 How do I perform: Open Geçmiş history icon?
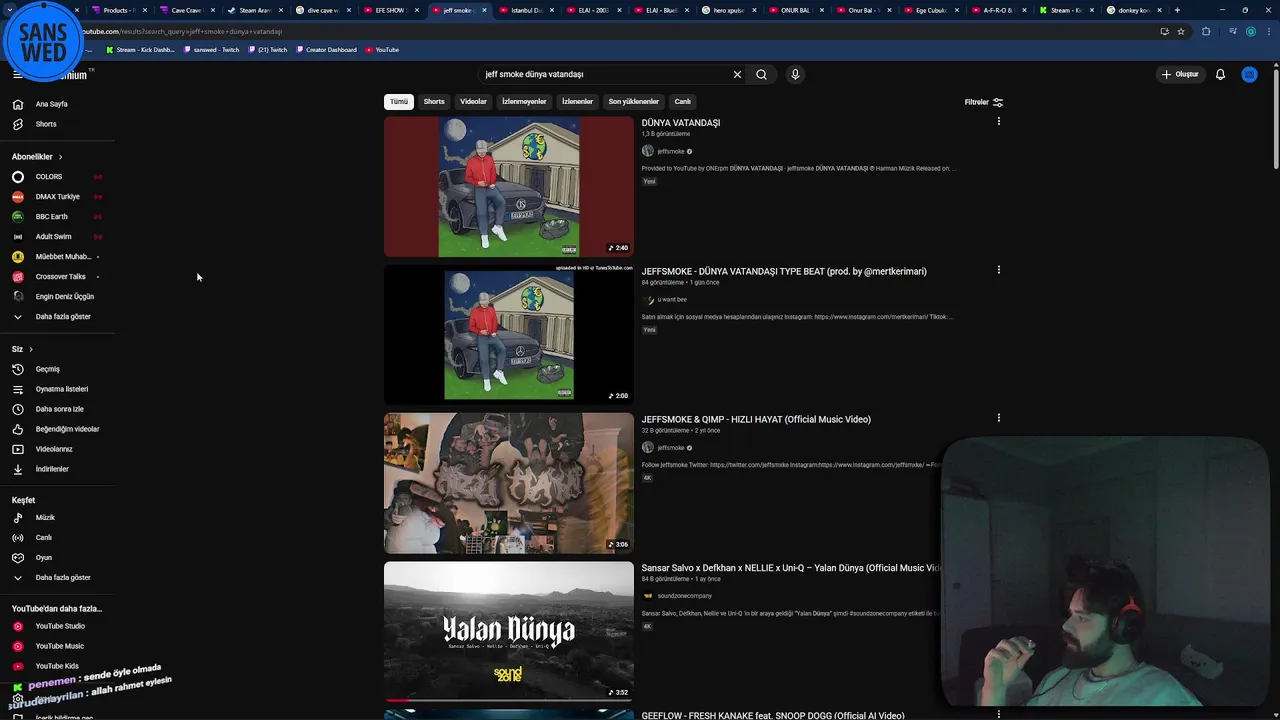tap(18, 369)
